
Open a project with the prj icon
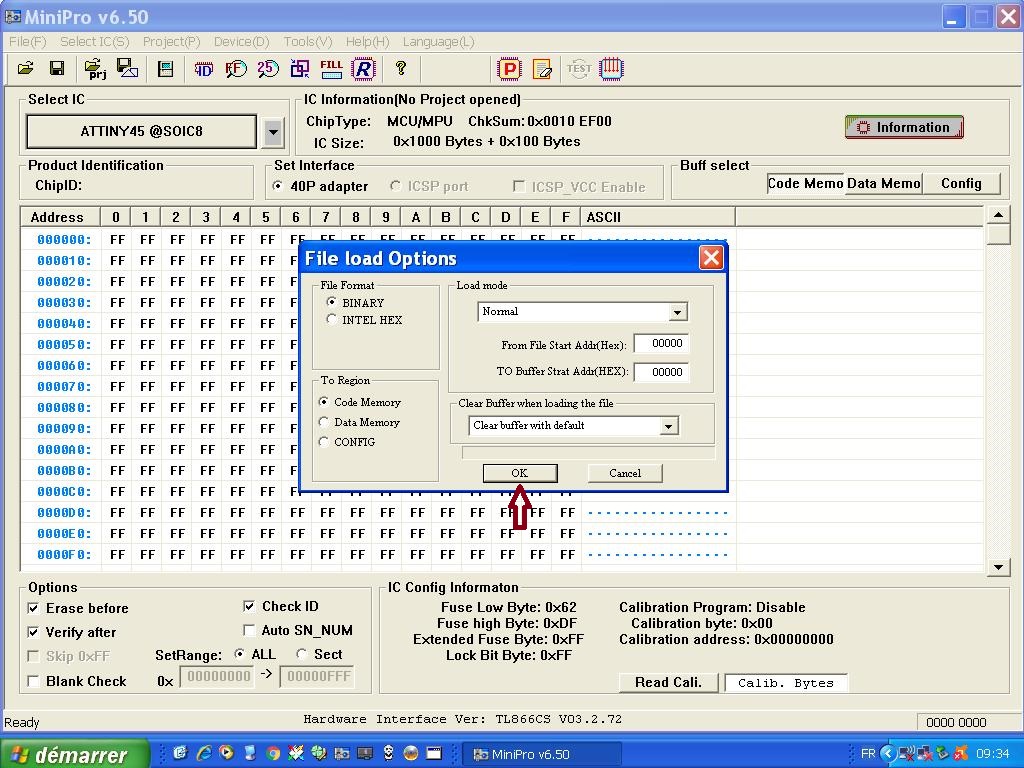point(95,69)
